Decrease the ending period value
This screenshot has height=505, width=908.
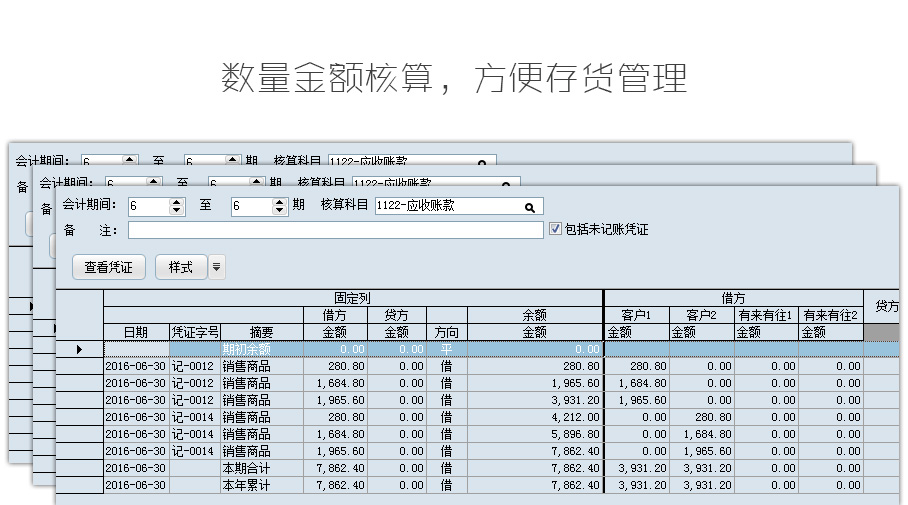(x=280, y=210)
